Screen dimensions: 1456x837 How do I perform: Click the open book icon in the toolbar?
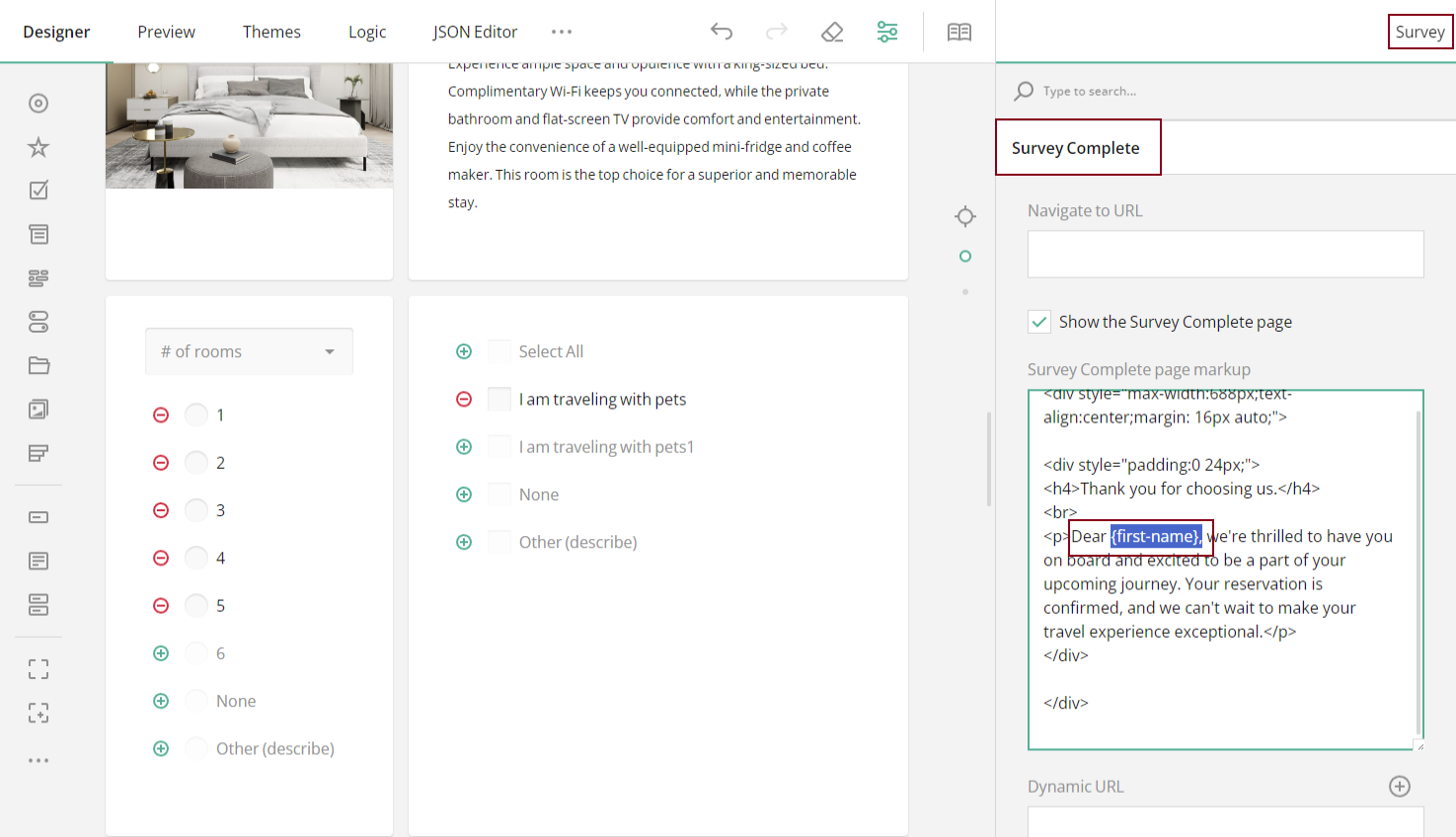coord(958,31)
